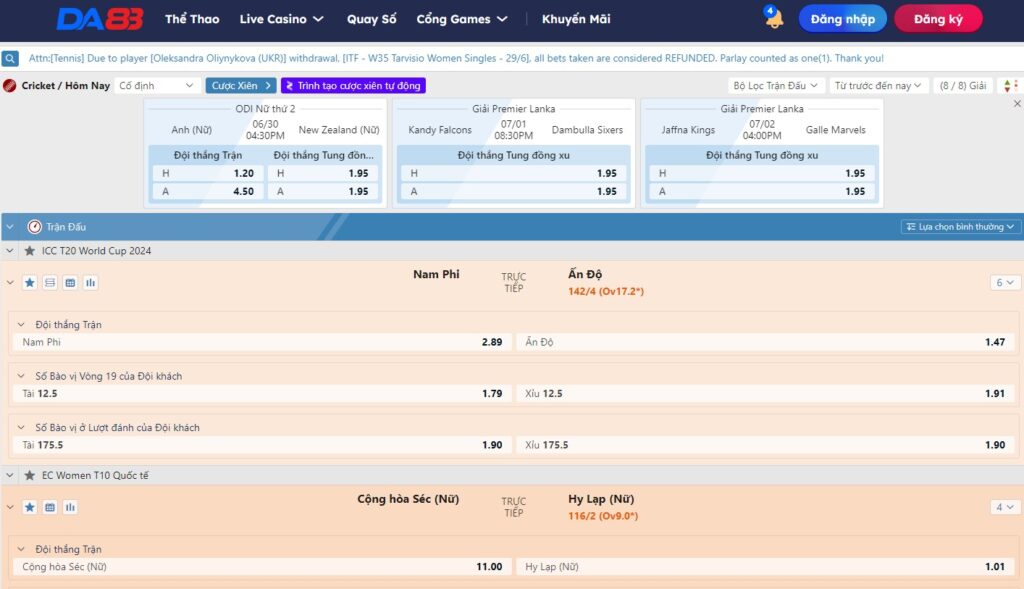Select Galle Marvels A coin toss 1.95
This screenshot has width=1024, height=589.
(x=762, y=191)
